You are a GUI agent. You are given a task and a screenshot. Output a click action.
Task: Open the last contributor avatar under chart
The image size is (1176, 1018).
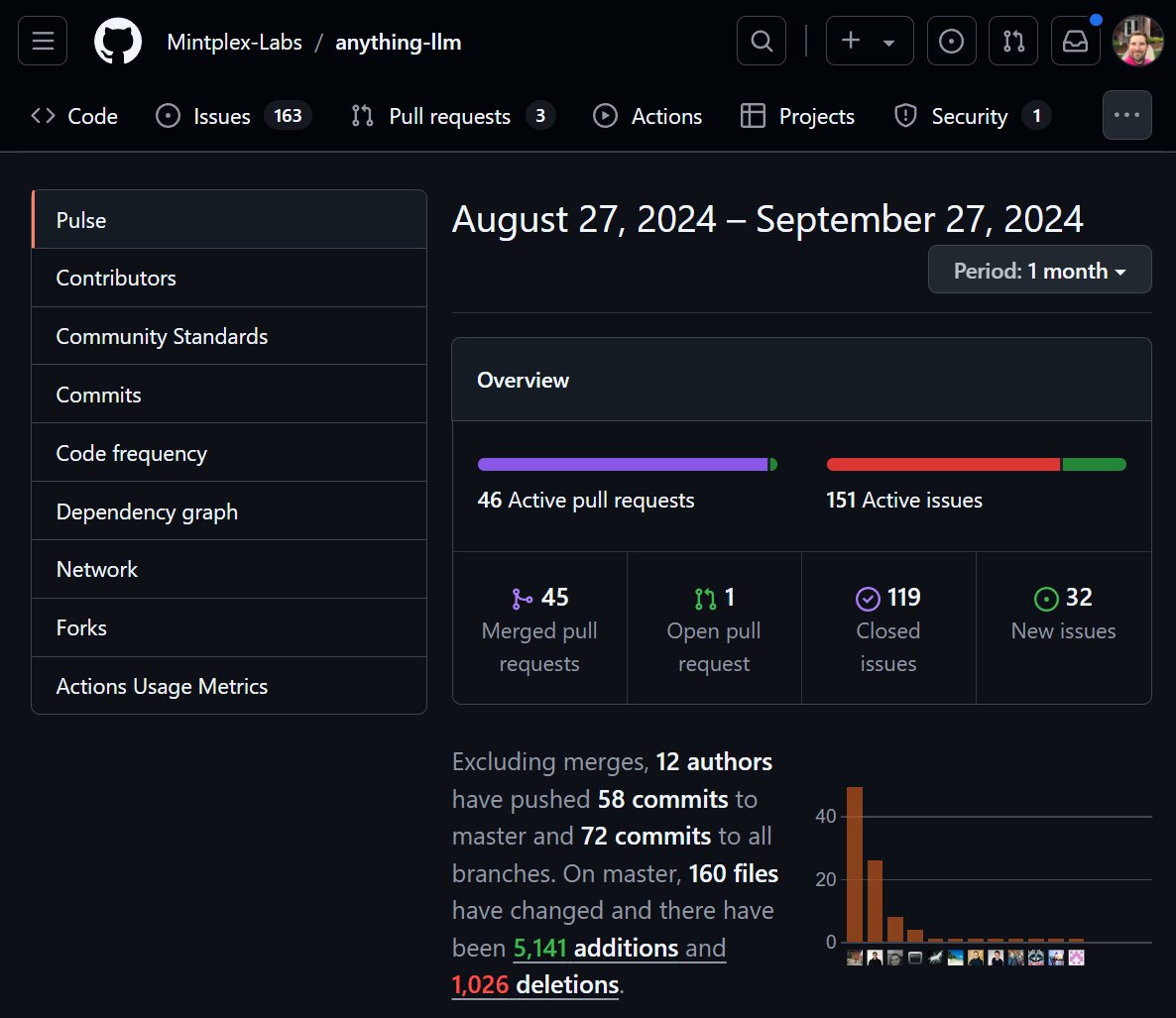pos(1076,958)
